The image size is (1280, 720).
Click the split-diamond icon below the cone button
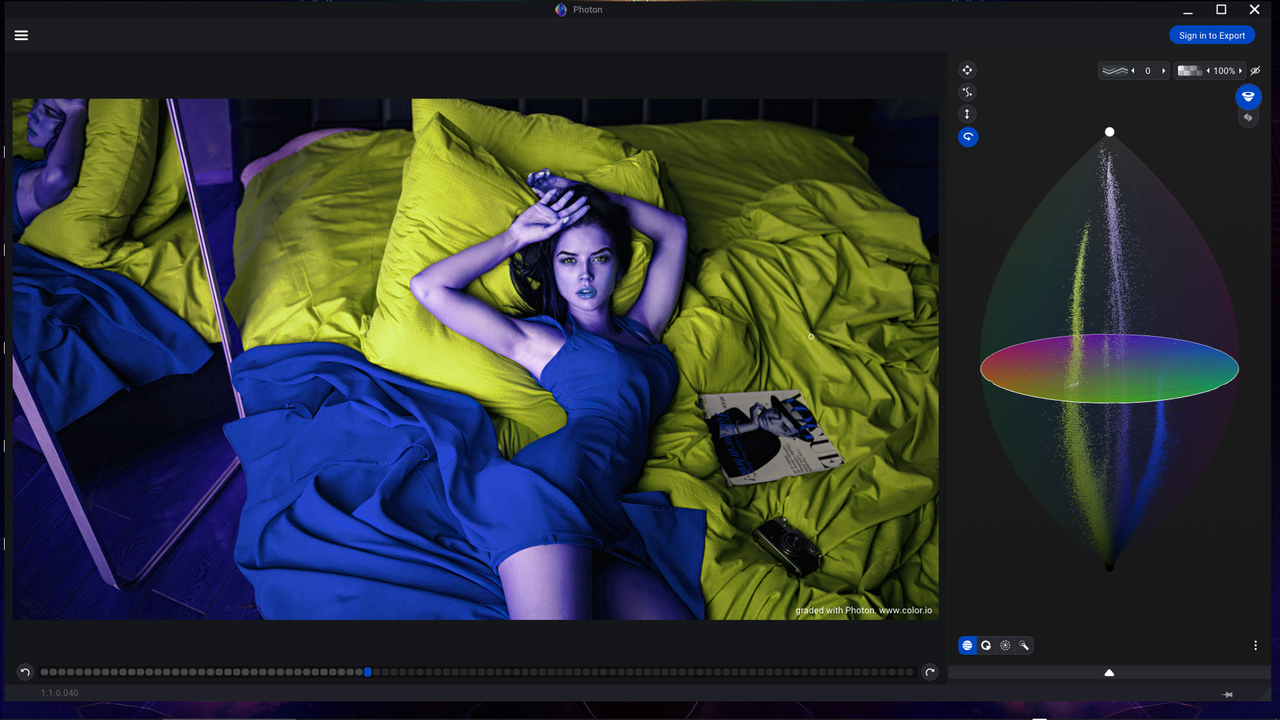pyautogui.click(x=1248, y=118)
